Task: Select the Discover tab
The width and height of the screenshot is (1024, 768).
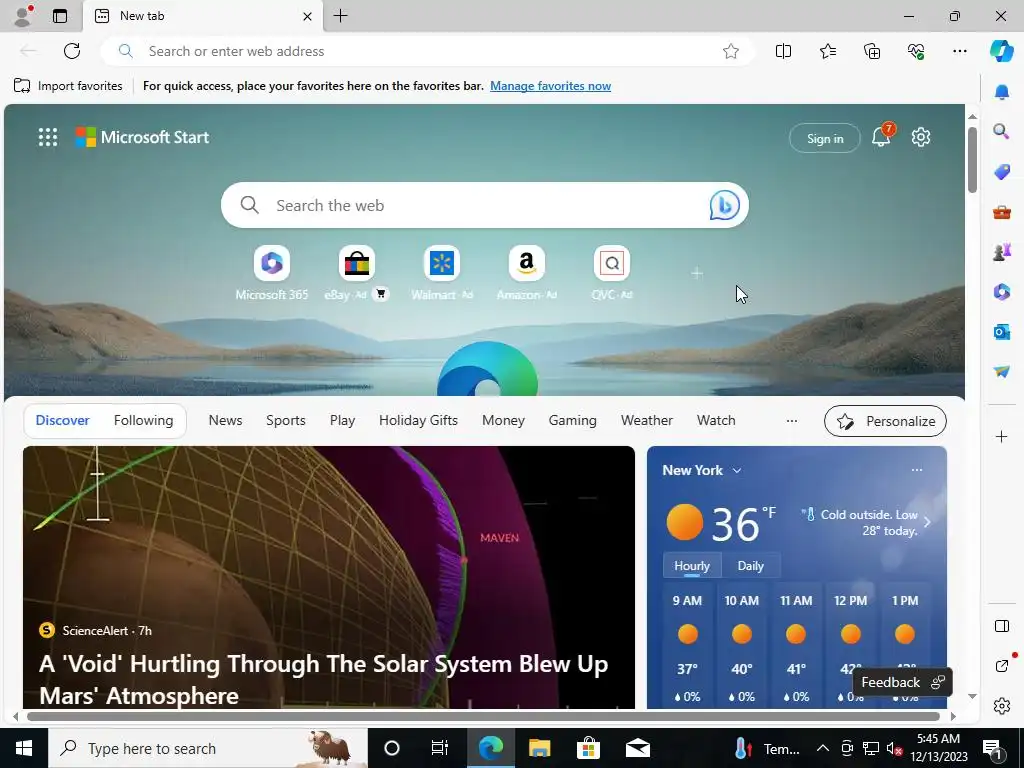Action: pos(63,421)
